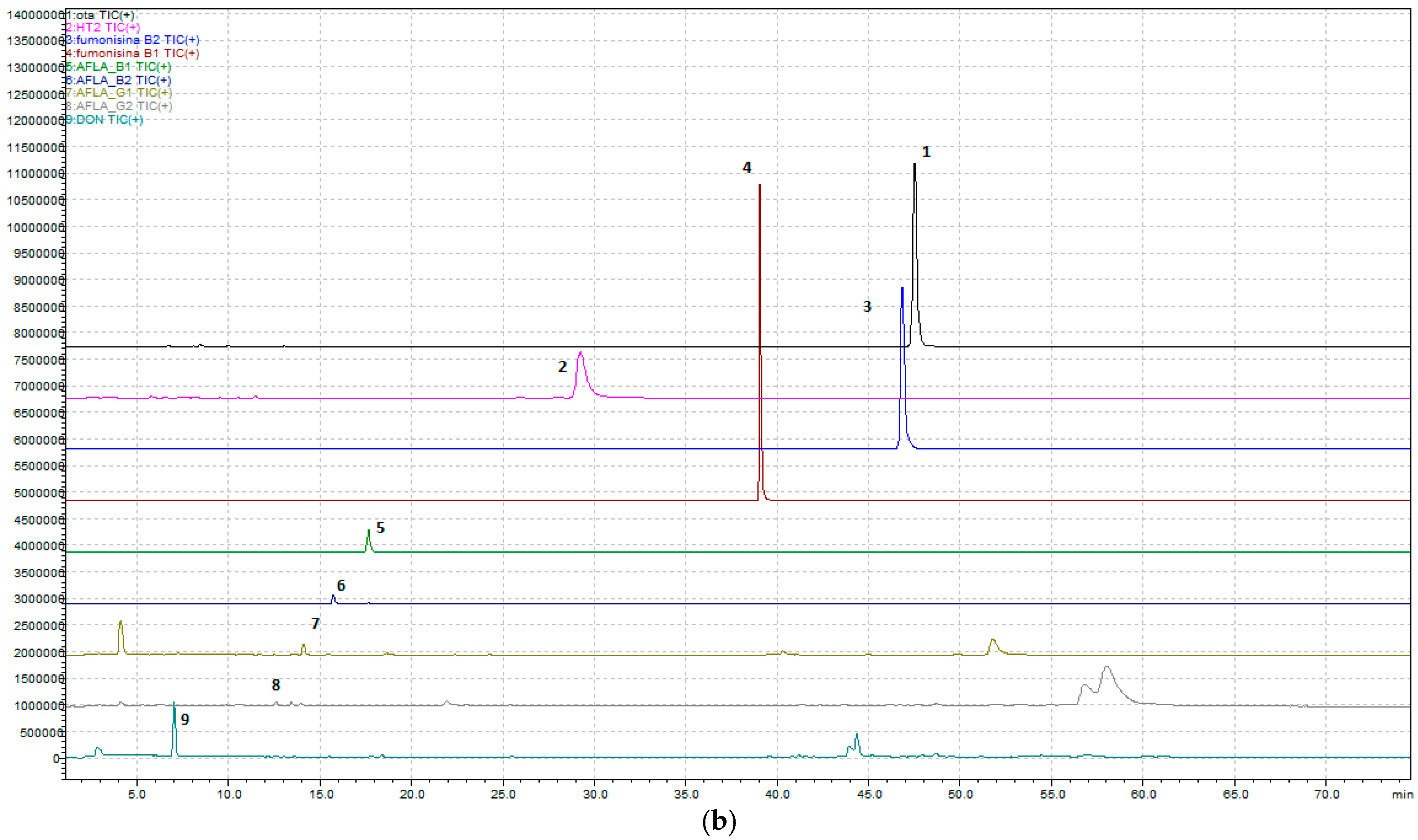Click peak label 1 above black peak
This screenshot has width=1418, height=840.
[926, 152]
